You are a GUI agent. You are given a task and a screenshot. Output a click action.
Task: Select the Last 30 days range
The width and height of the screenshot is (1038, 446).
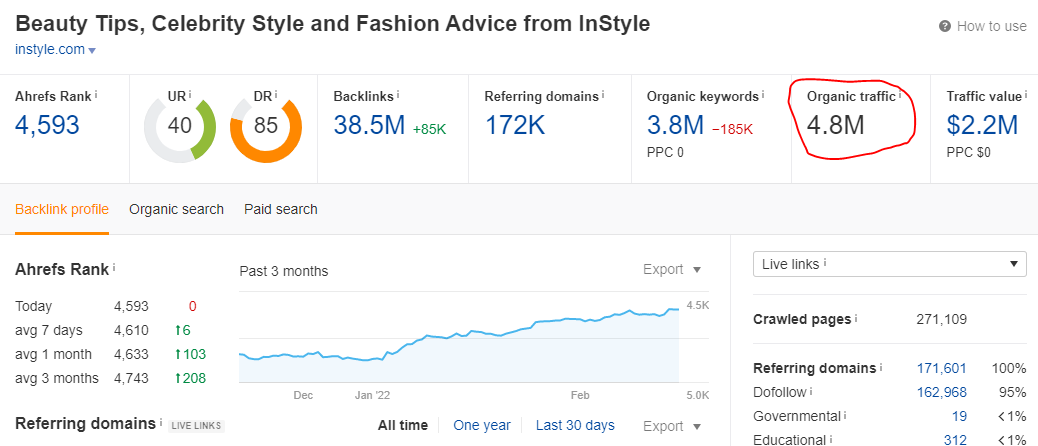tap(575, 425)
